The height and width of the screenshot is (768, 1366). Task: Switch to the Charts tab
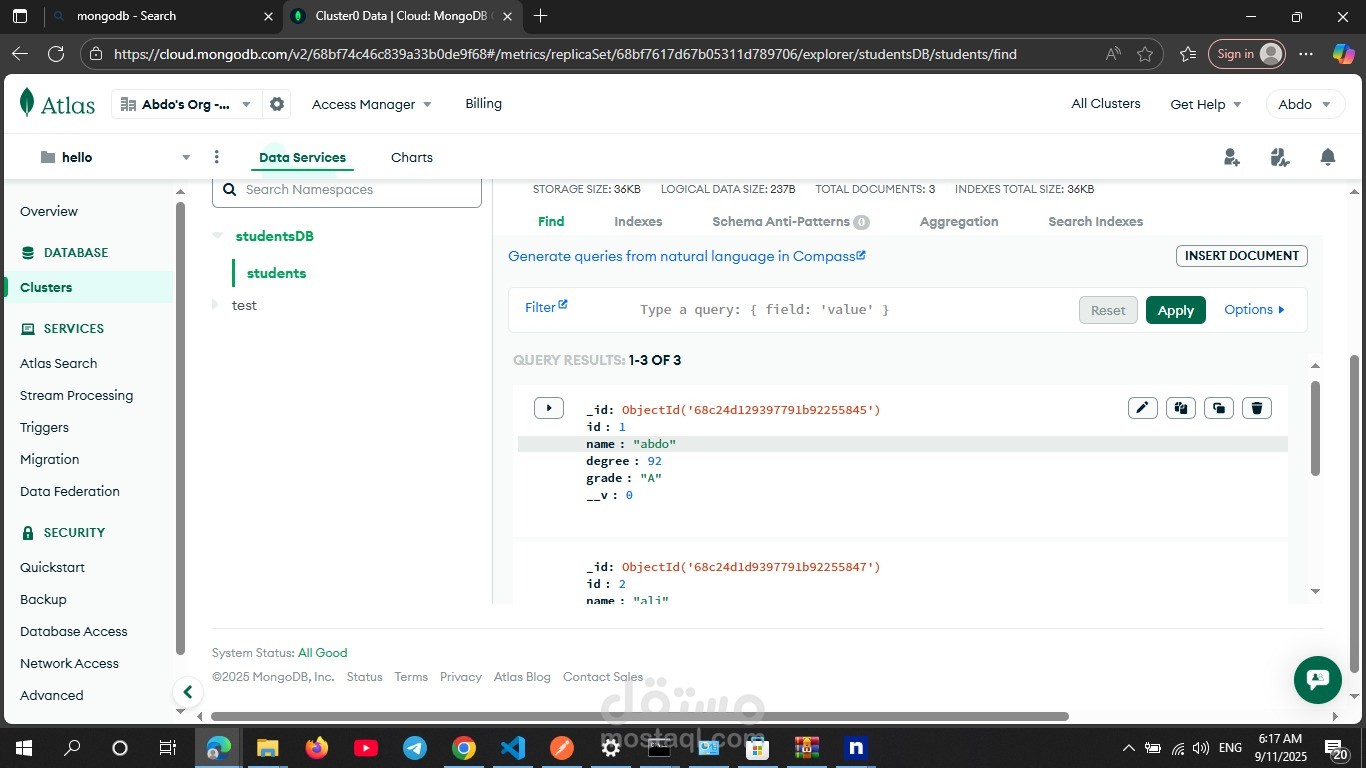(412, 157)
